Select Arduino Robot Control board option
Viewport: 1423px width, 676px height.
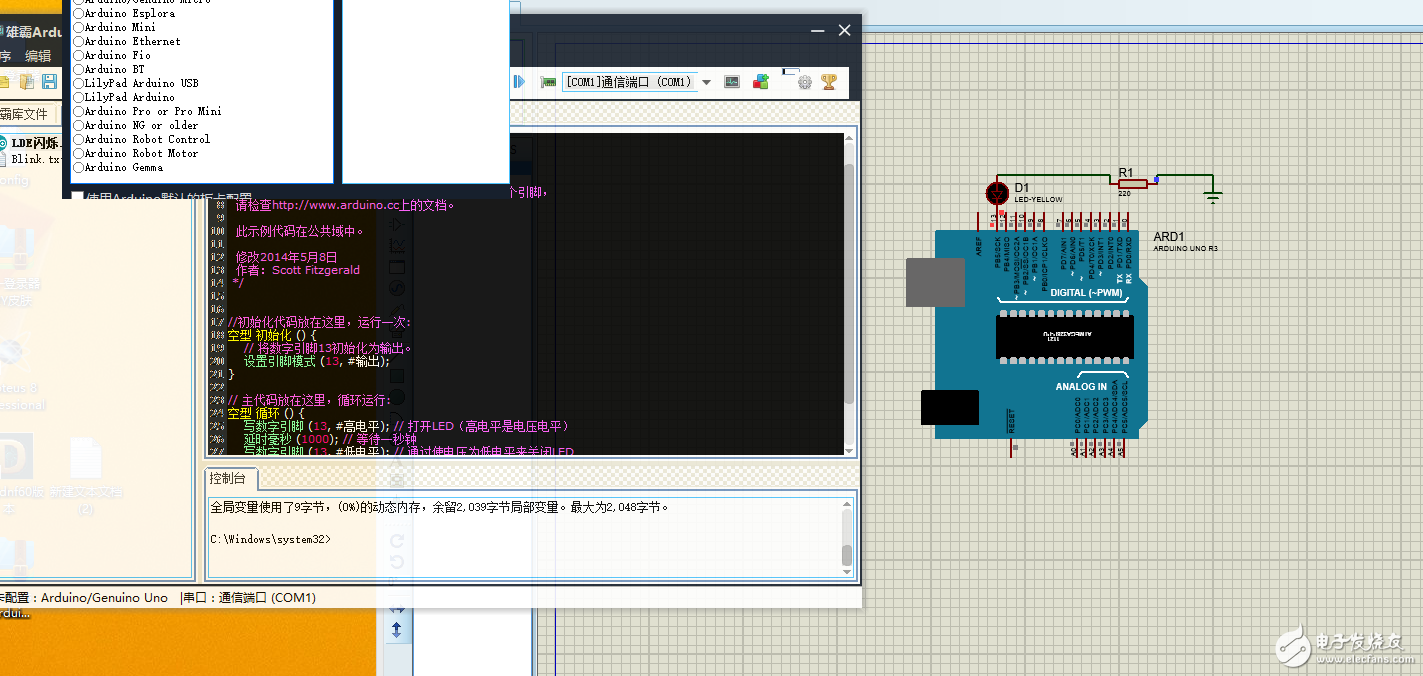142,140
